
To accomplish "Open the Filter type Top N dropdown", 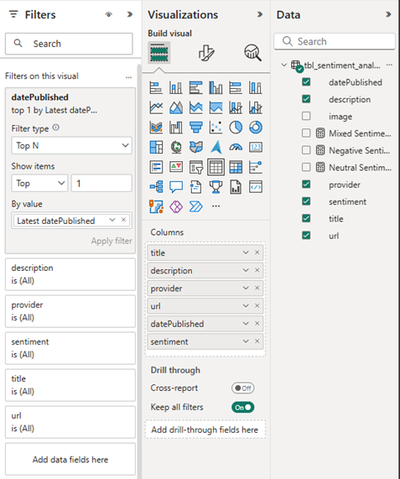I will 72,146.
